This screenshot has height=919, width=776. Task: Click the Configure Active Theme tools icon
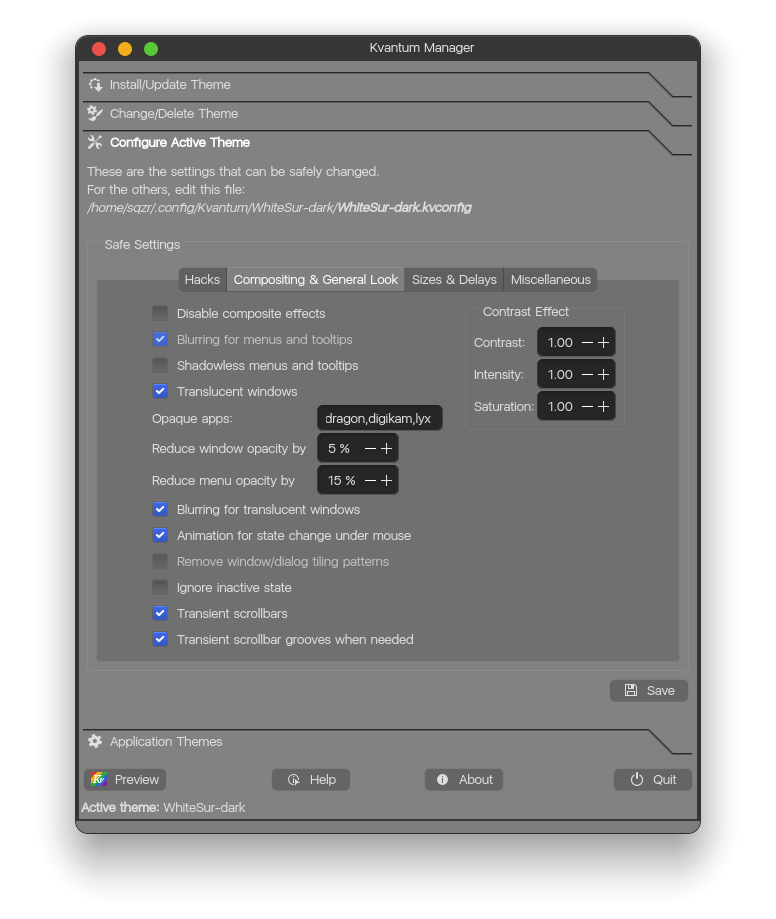pos(95,142)
